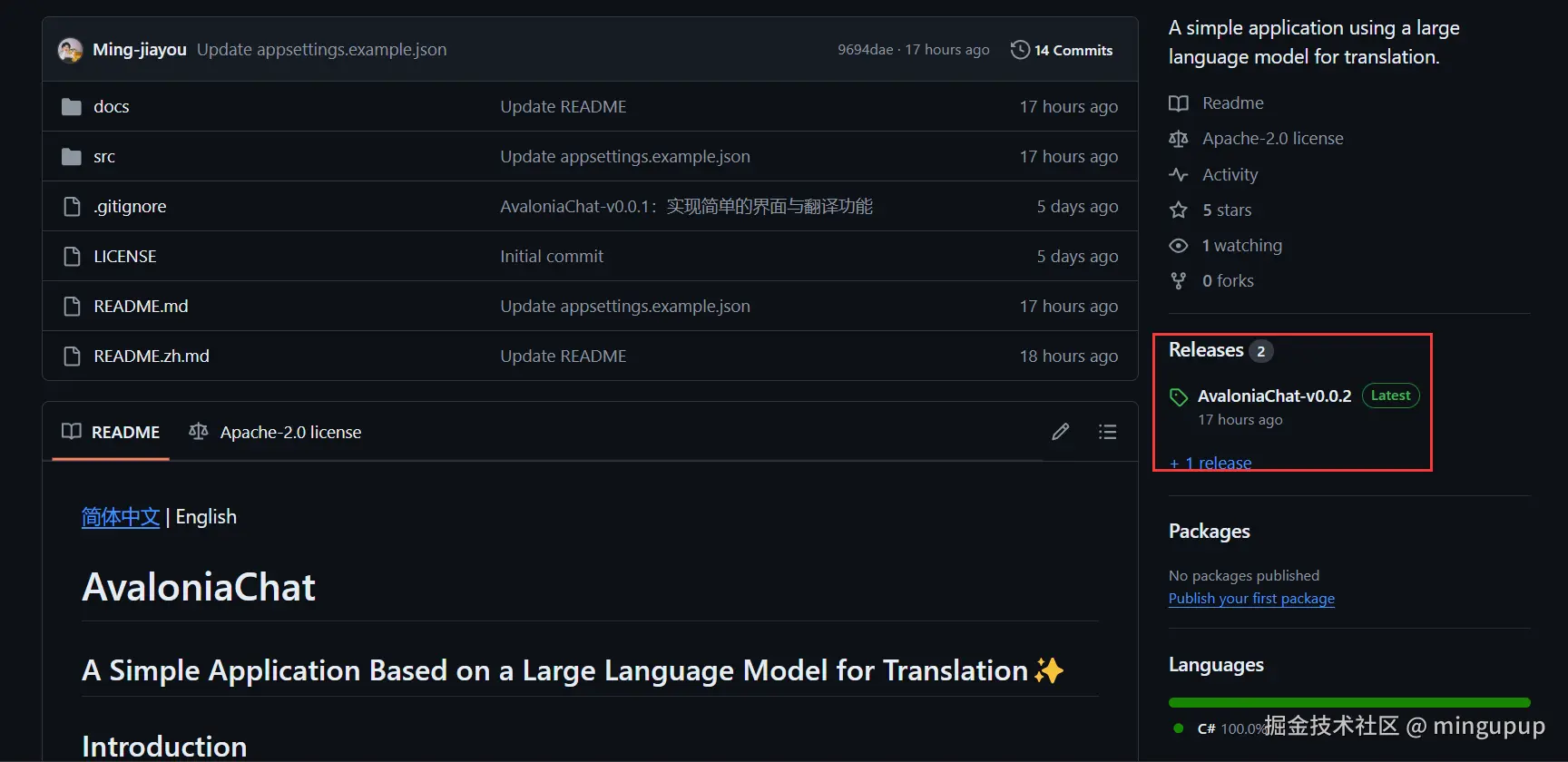Open the LICENSE file
This screenshot has height=762, width=1568.
point(125,257)
